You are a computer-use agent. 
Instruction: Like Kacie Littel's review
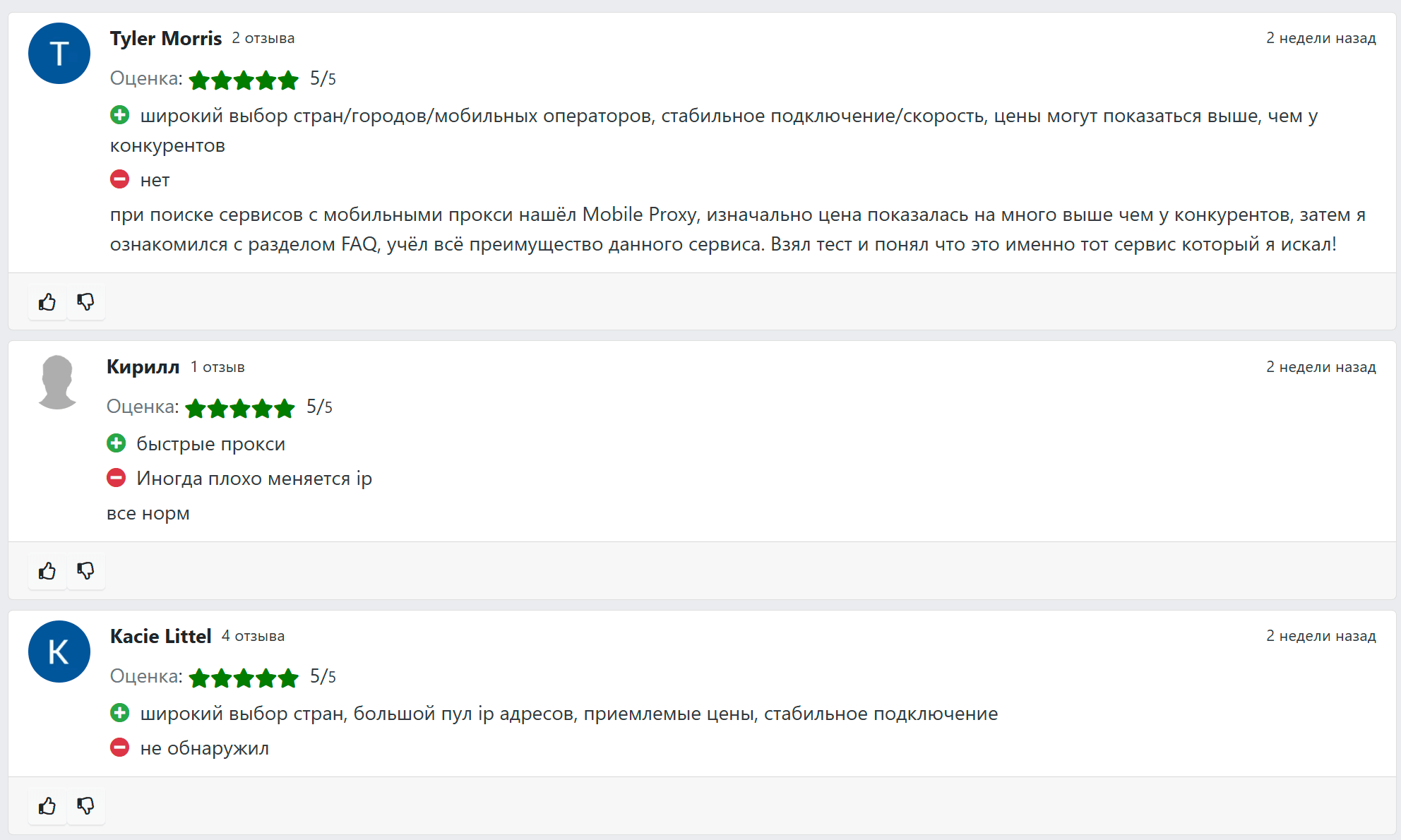point(47,806)
